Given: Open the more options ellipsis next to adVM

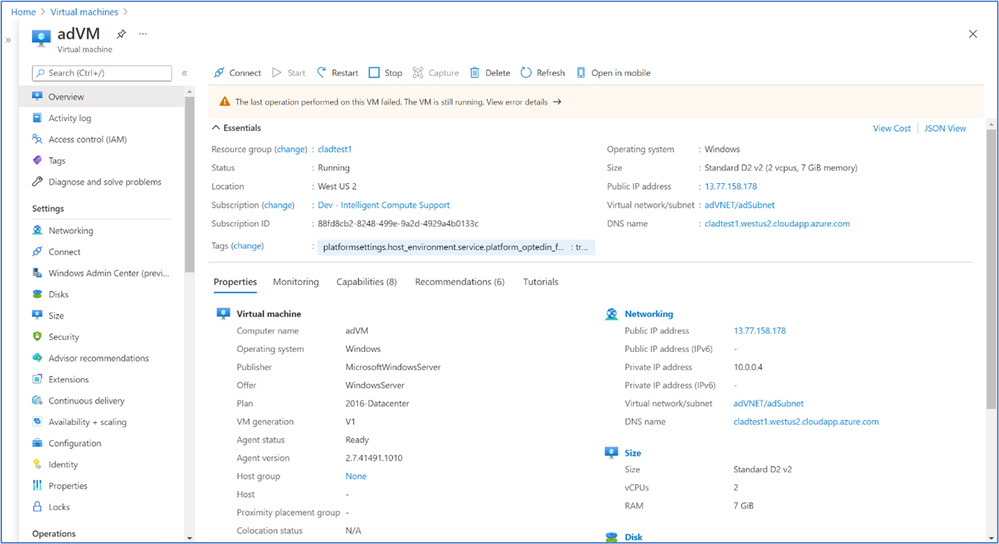Looking at the screenshot, I should [x=143, y=34].
